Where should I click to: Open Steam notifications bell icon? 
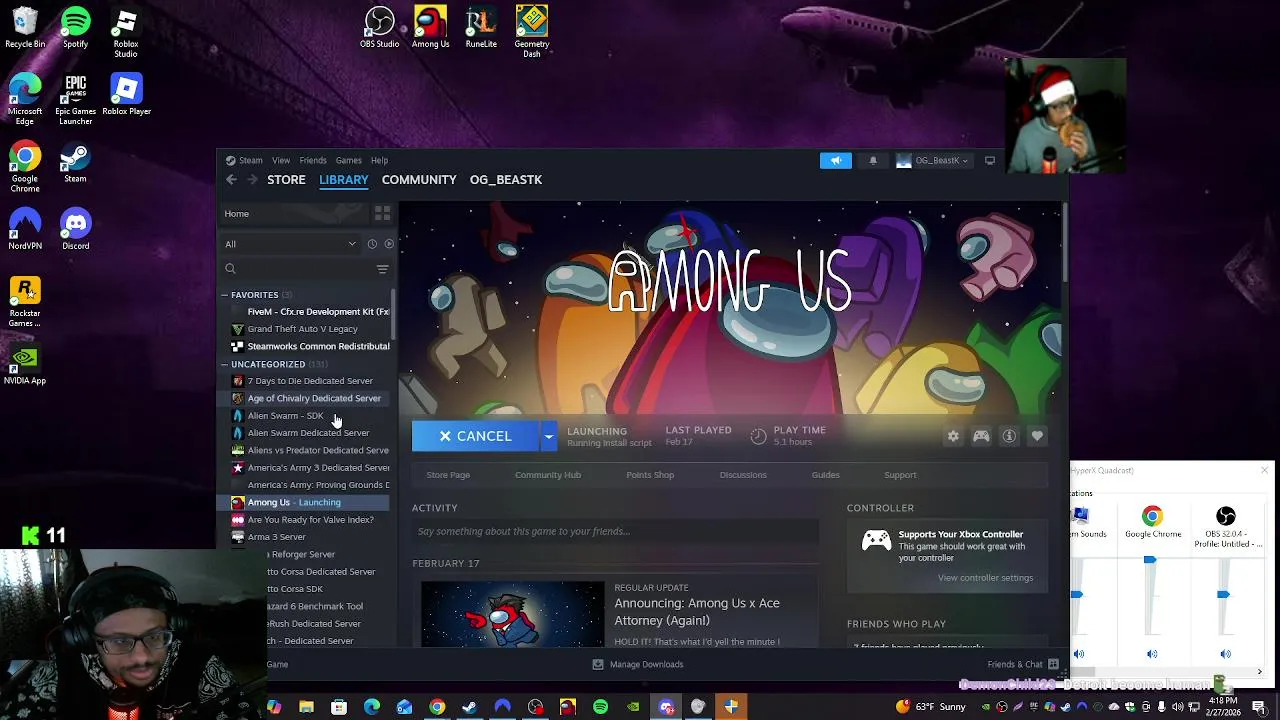click(x=873, y=160)
